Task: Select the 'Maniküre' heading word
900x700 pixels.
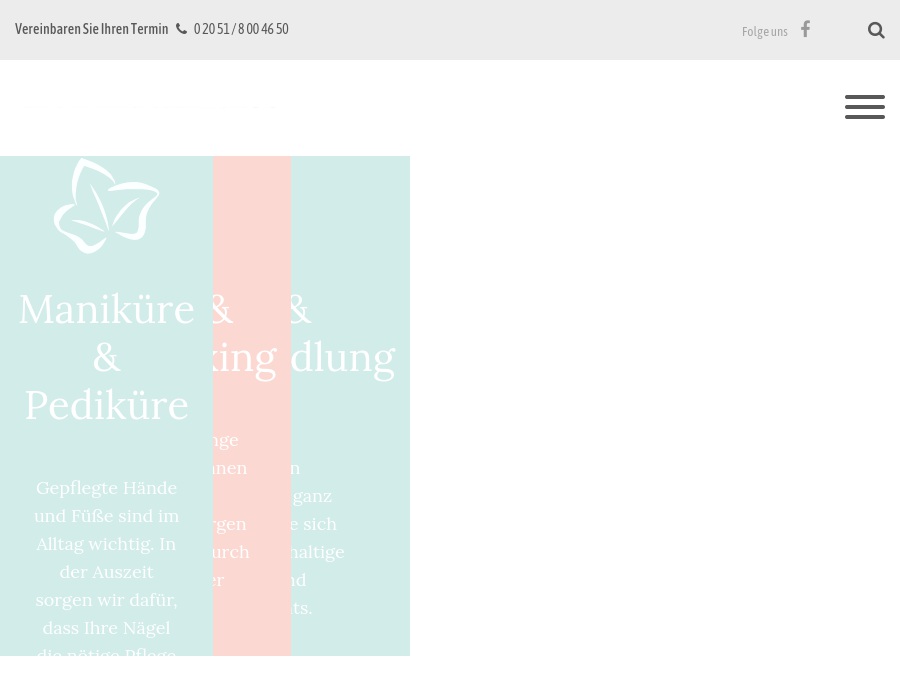Action: tap(106, 309)
